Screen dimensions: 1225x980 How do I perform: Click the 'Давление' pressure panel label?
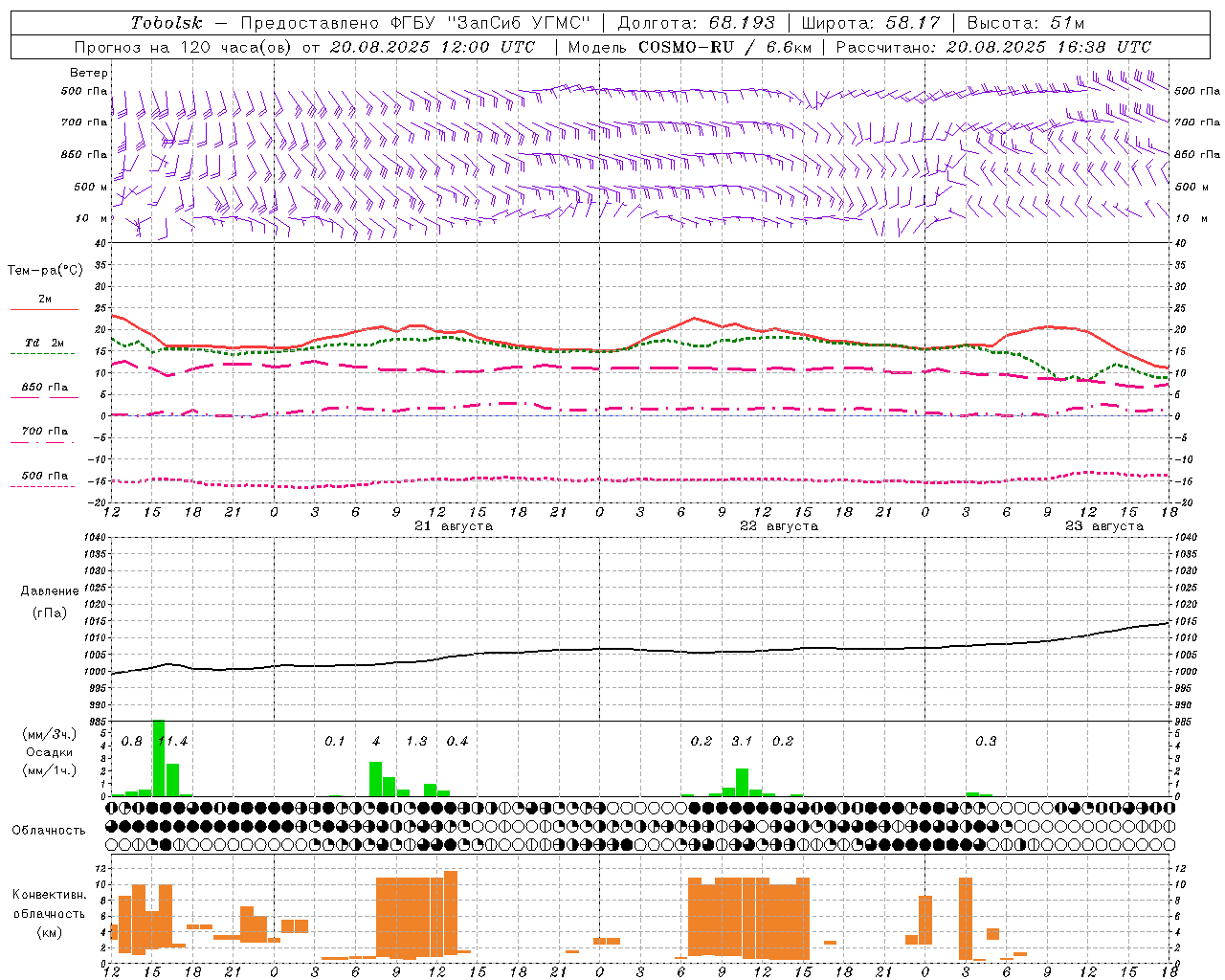coord(50,591)
